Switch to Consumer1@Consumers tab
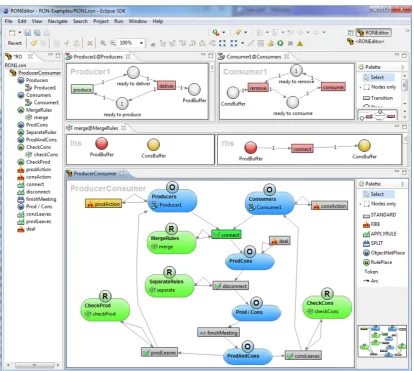The width and height of the screenshot is (414, 371). [253, 57]
